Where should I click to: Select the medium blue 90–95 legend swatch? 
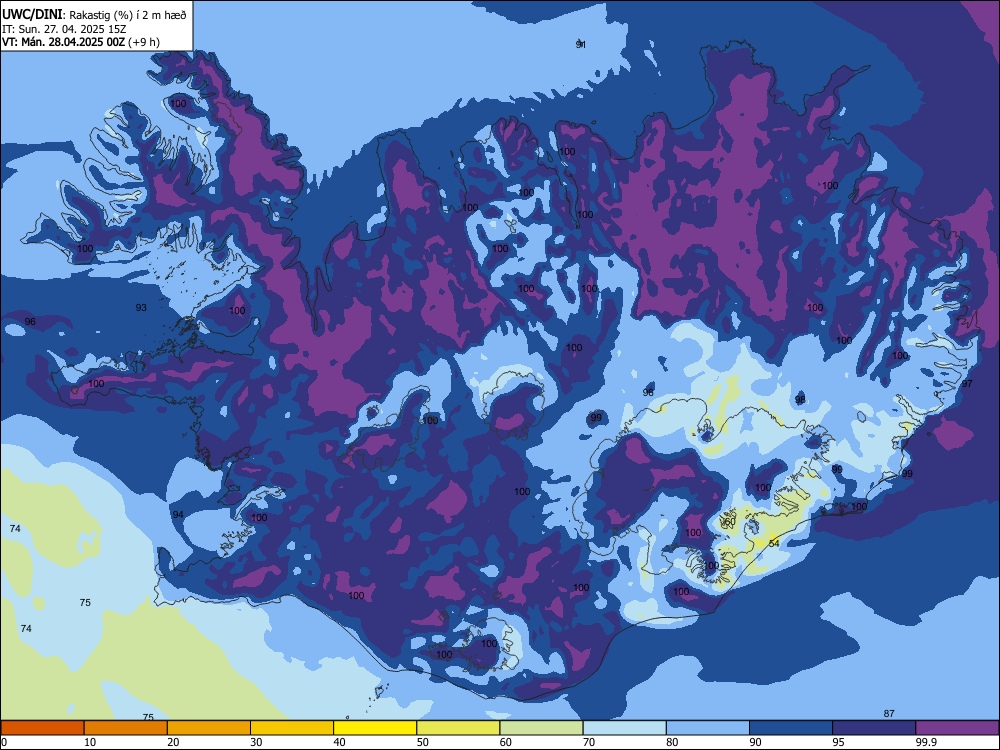(x=791, y=728)
